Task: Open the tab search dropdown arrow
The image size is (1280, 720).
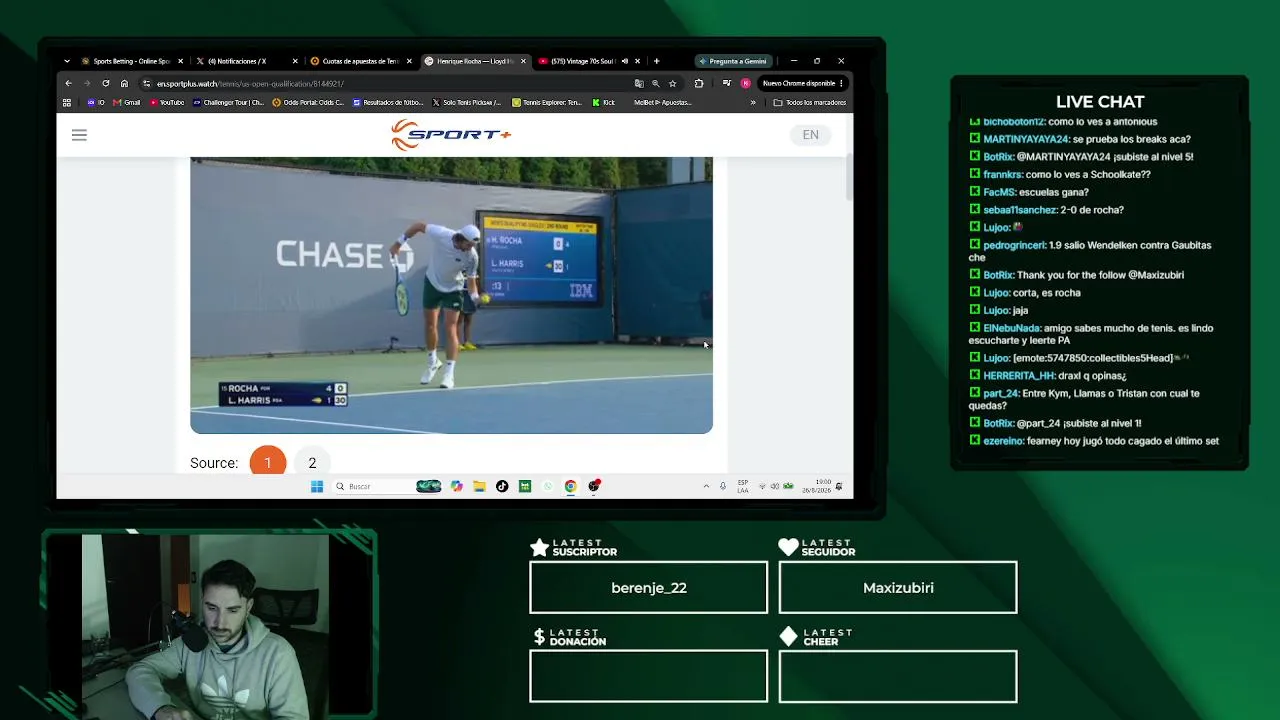Action: [x=67, y=61]
